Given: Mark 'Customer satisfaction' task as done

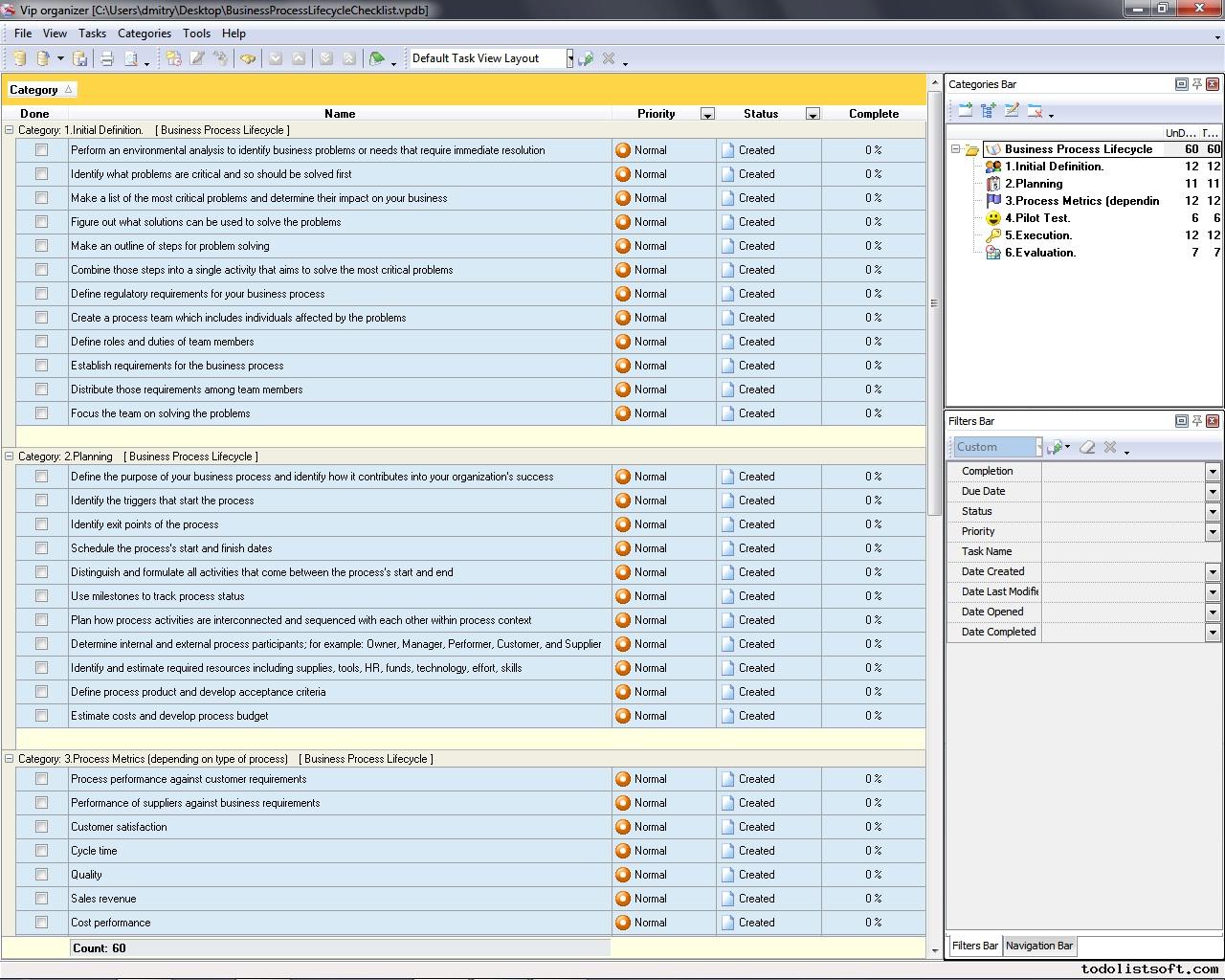Looking at the screenshot, I should point(41,827).
